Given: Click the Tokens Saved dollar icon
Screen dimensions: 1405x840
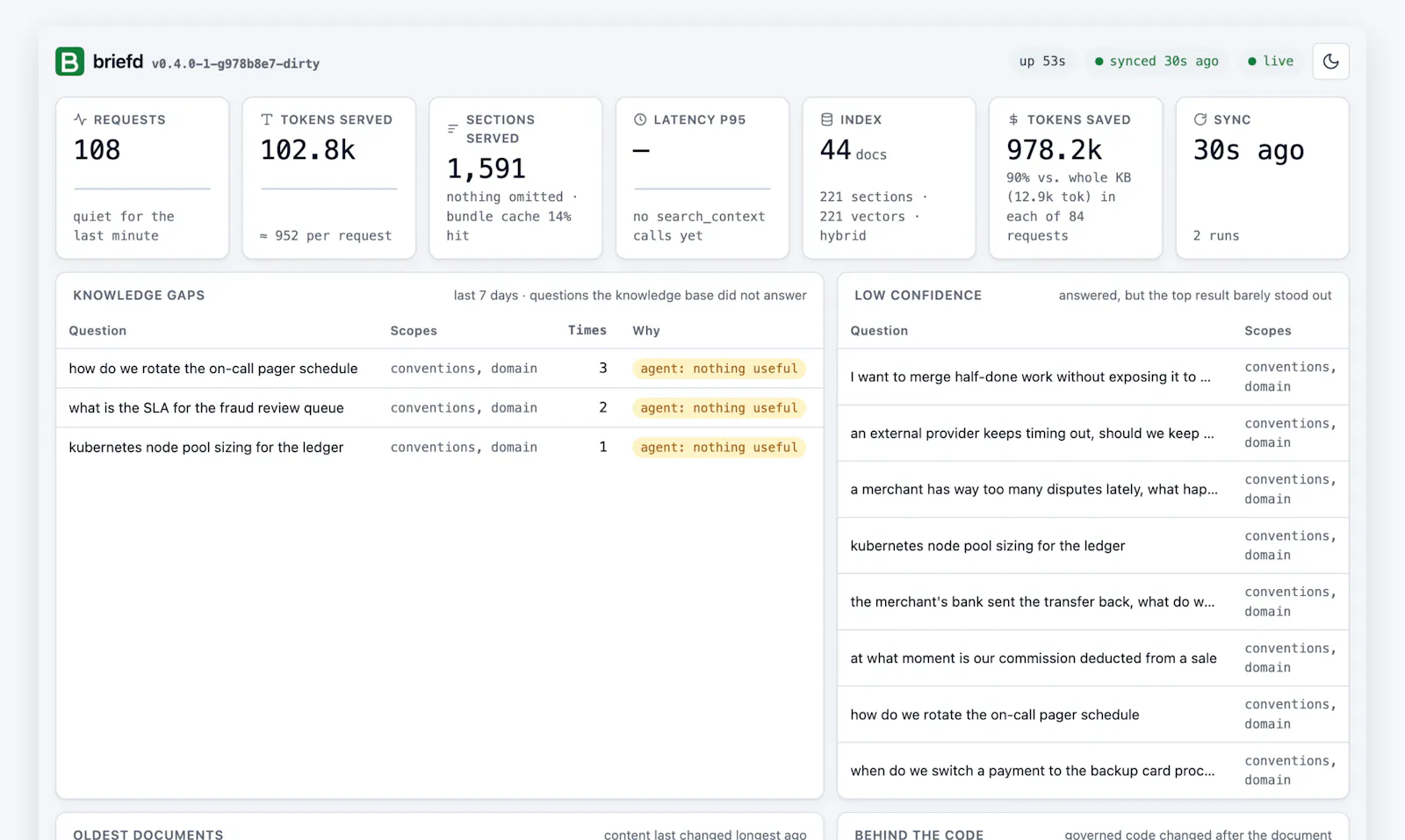Looking at the screenshot, I should (1013, 119).
